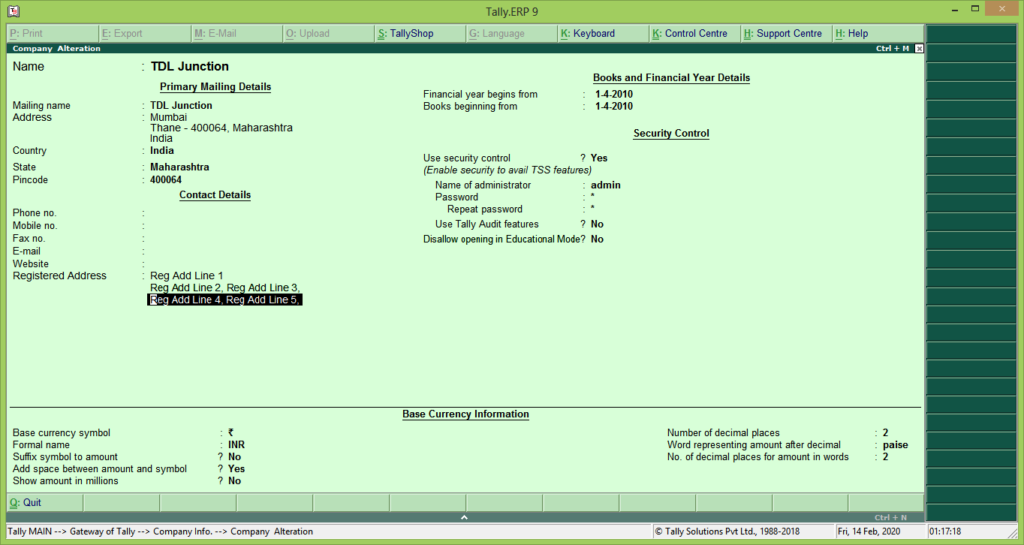Open the Help button in top bar
This screenshot has width=1024, height=545.
pyautogui.click(x=878, y=33)
